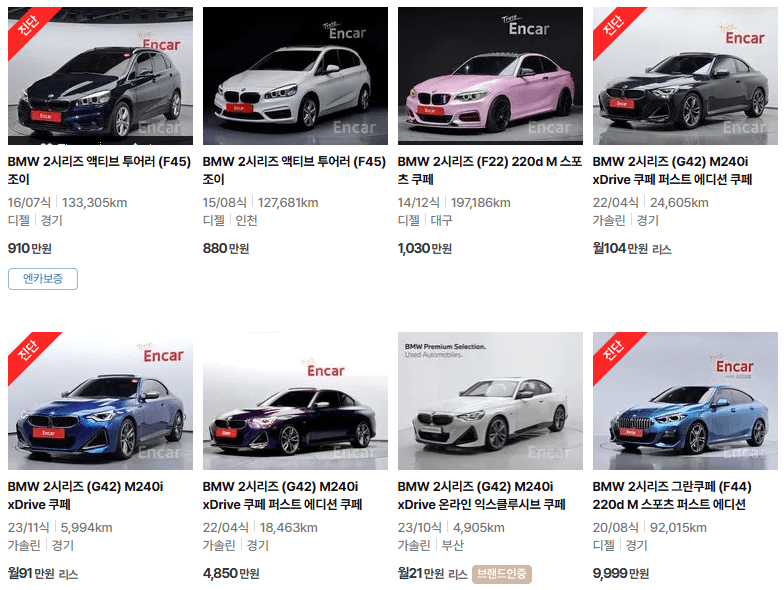
Task: Open listing title of Active Tourer 조이 15/08식
Action: click(294, 170)
